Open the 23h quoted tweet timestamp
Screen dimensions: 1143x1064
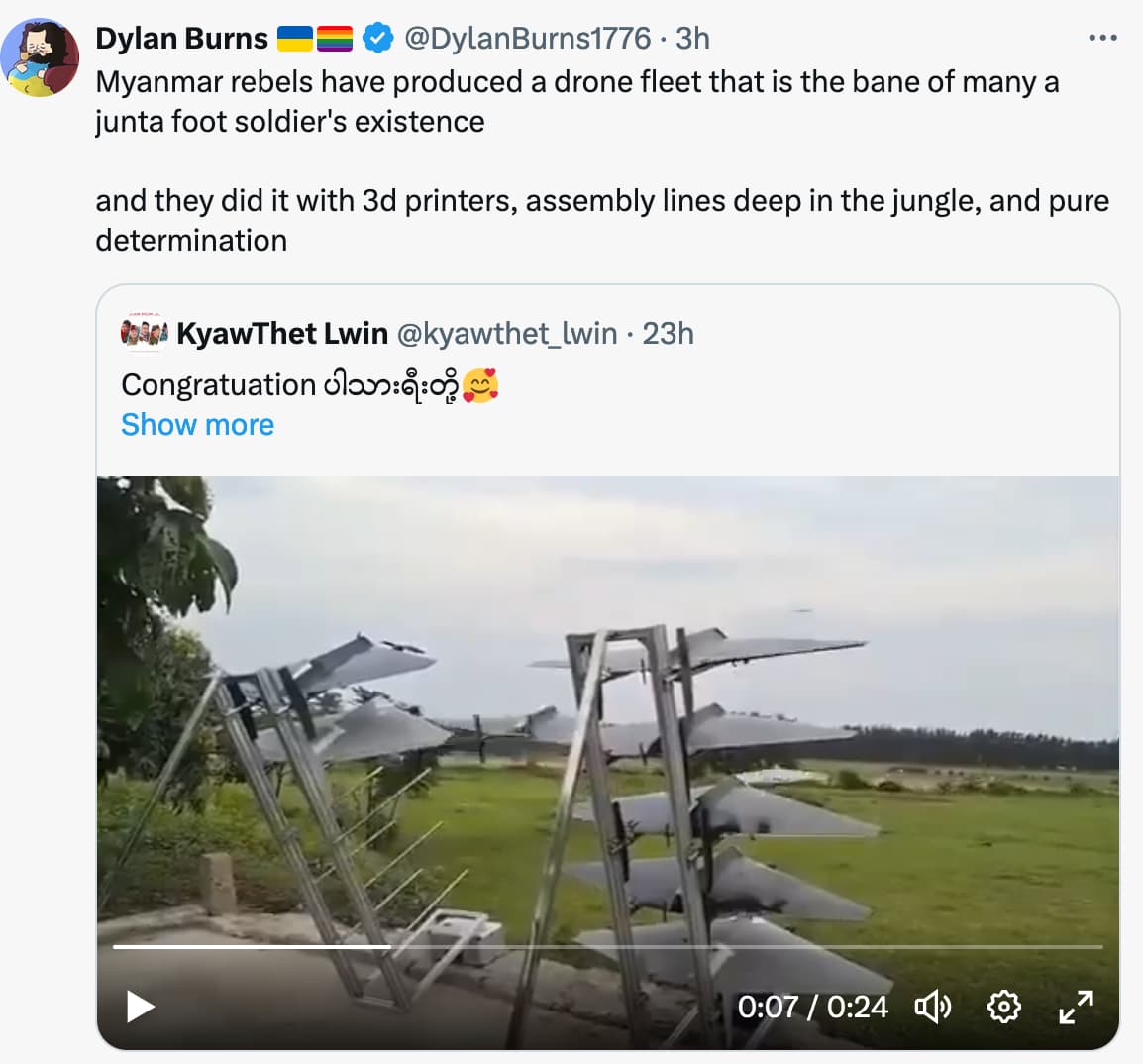[668, 333]
